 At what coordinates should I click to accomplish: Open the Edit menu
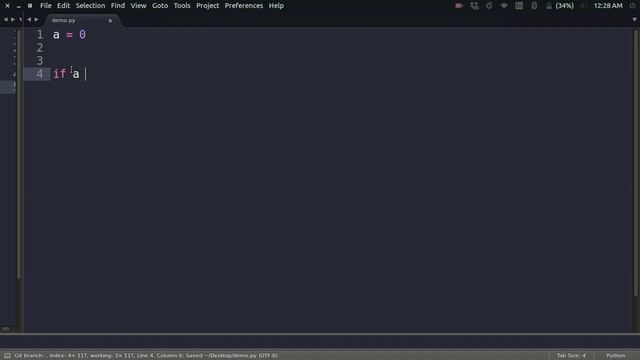pyautogui.click(x=63, y=6)
